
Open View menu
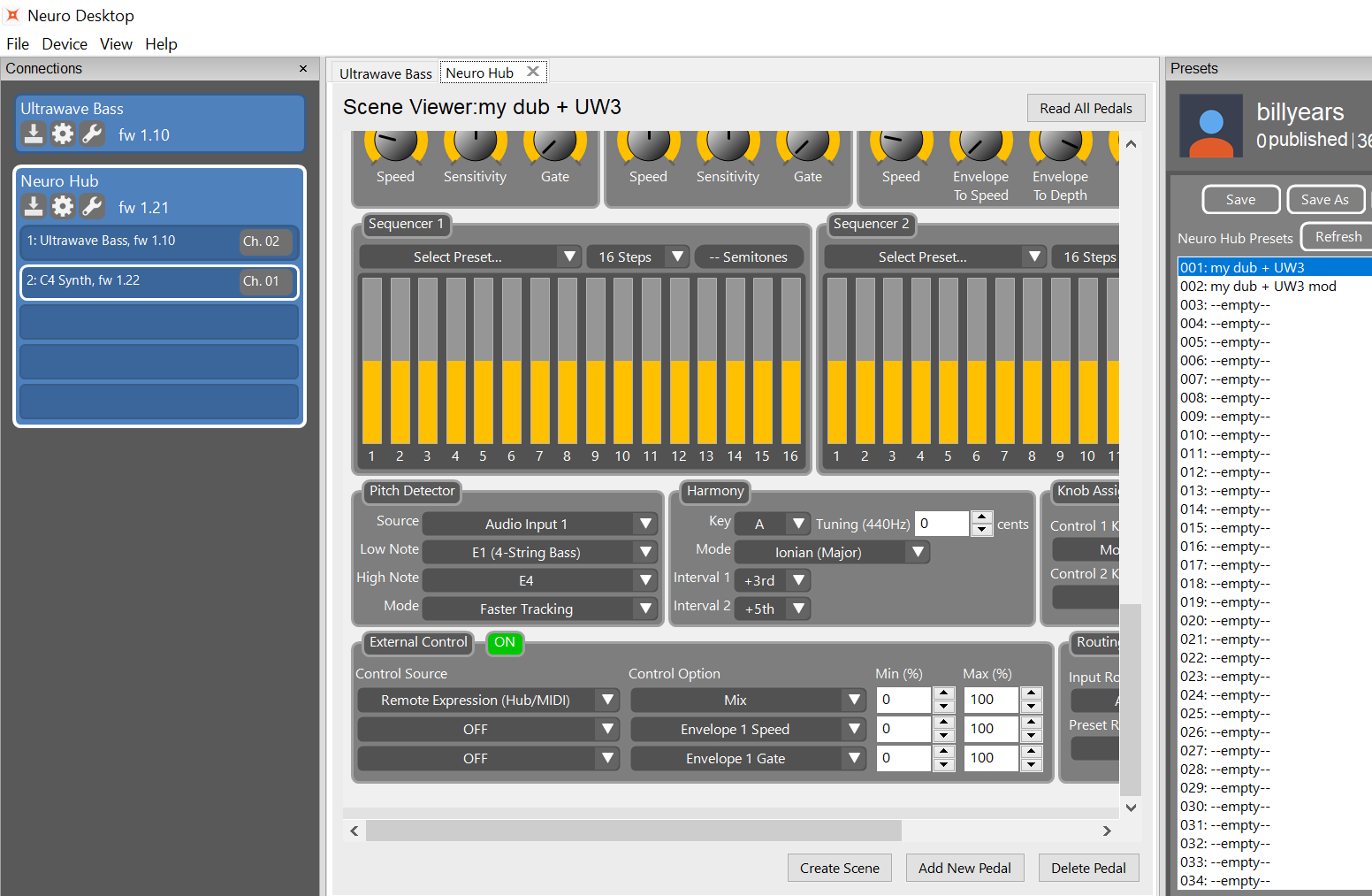116,44
